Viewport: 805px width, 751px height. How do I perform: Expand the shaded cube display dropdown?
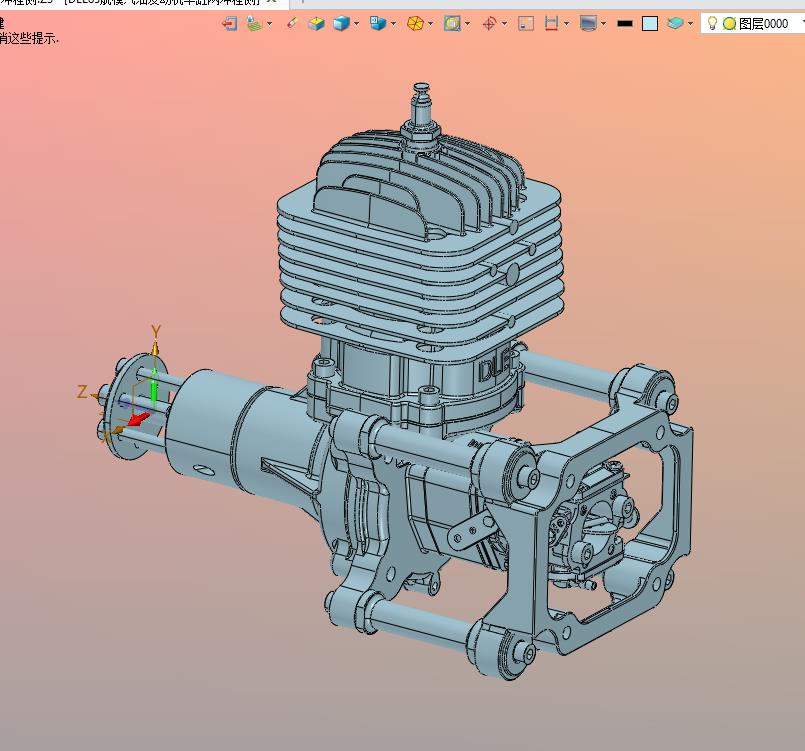356,24
